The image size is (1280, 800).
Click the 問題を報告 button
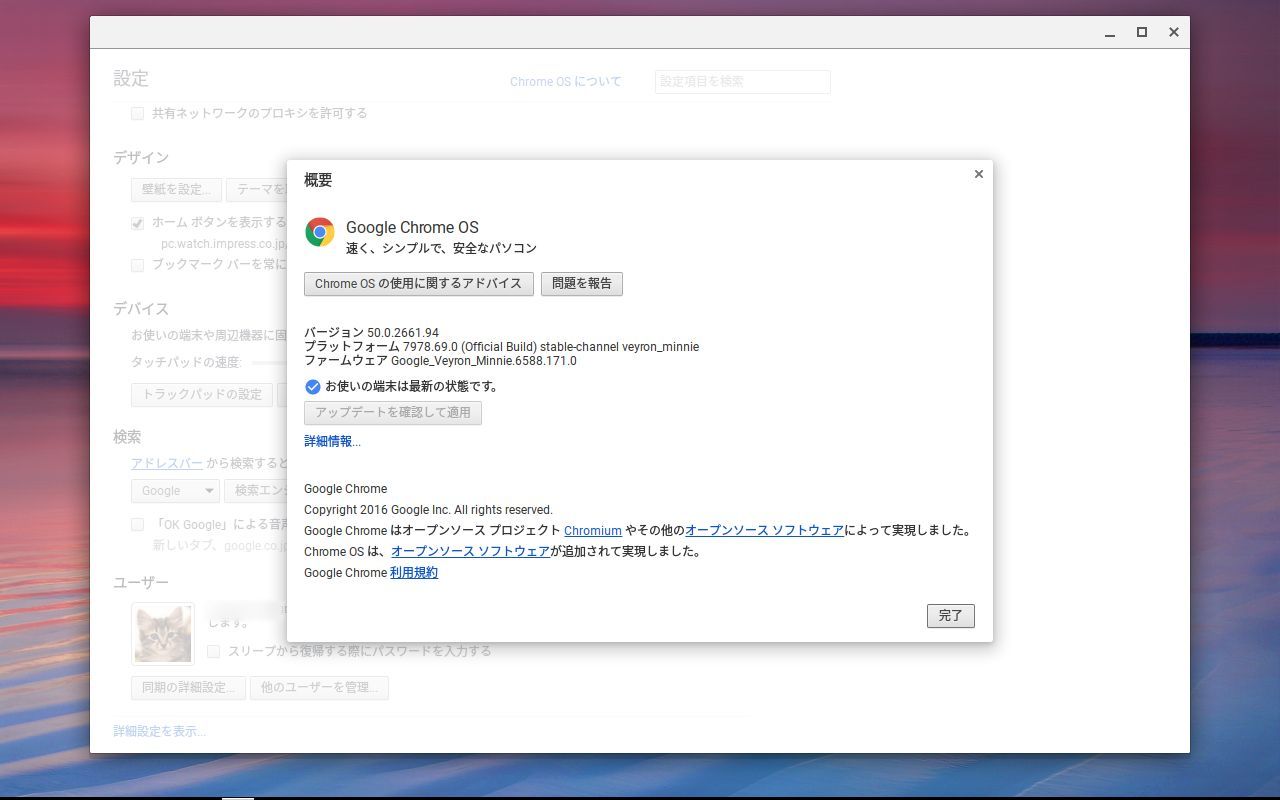582,284
